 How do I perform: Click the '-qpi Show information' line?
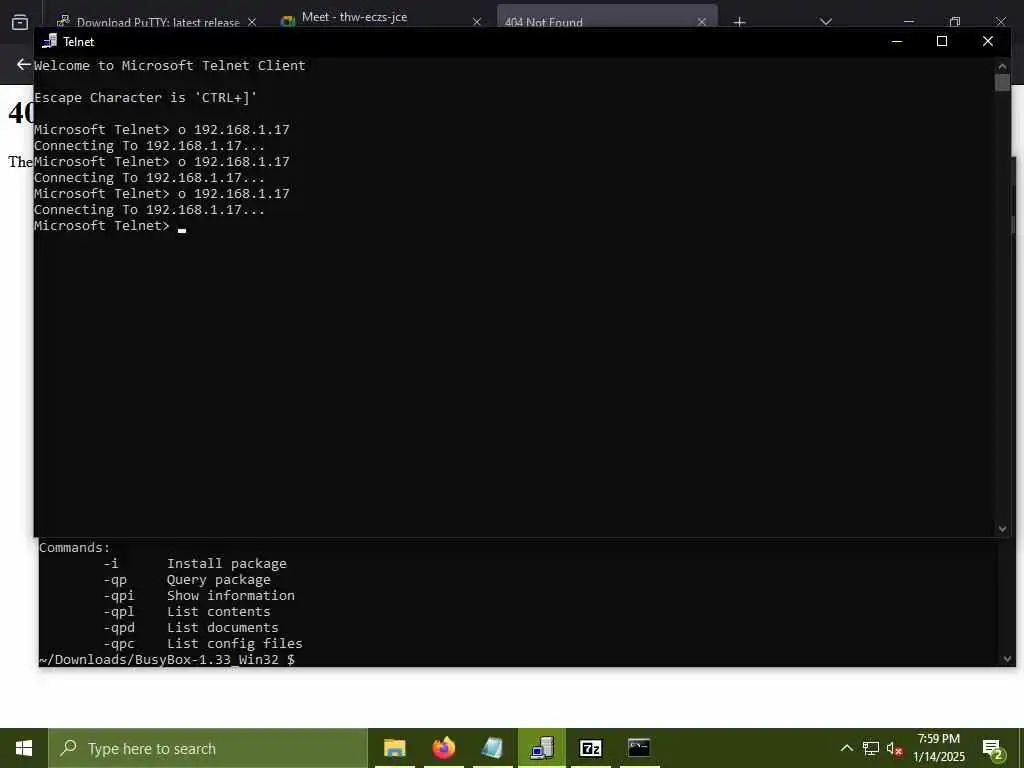(x=199, y=596)
